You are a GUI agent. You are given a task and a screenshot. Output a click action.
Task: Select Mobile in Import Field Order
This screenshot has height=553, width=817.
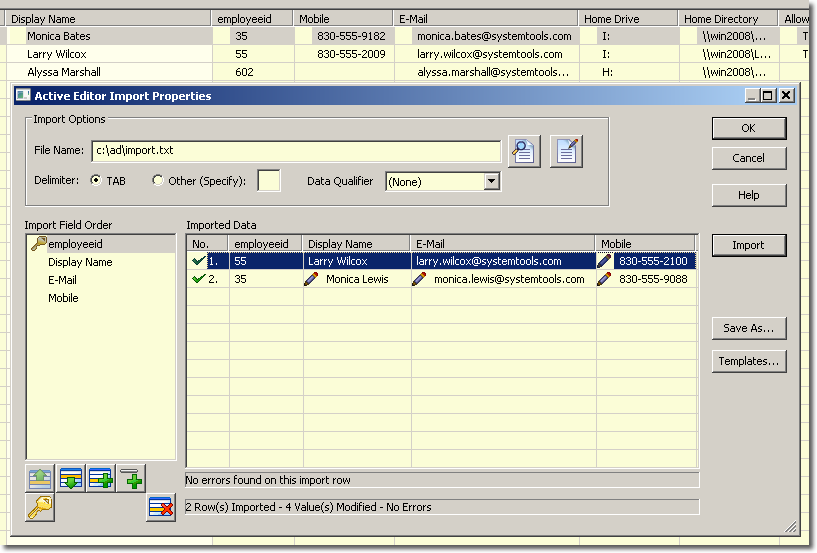[63, 298]
